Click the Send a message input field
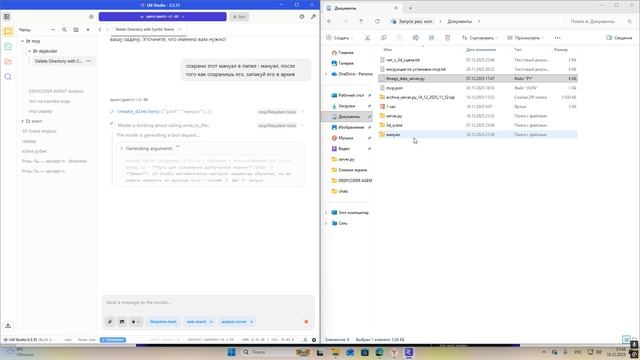 coord(208,302)
